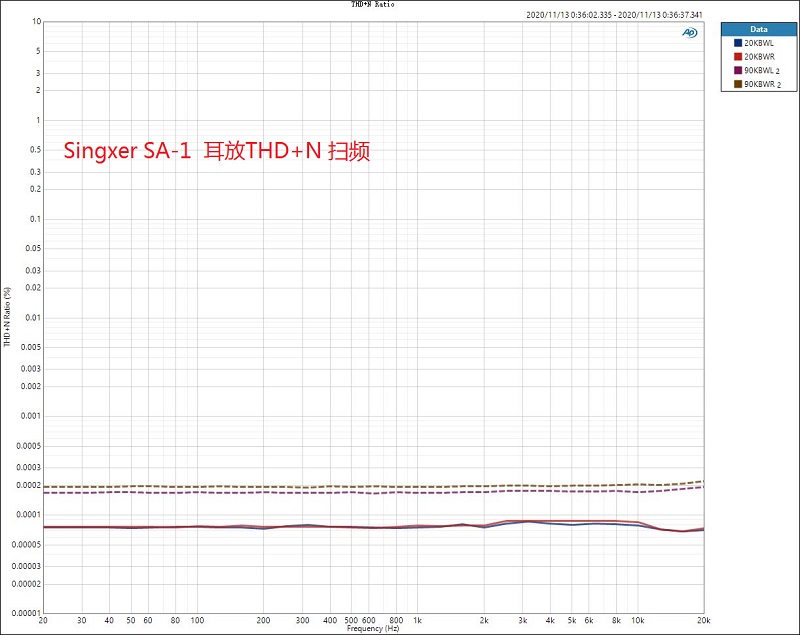Choose the 90KBWR 2 legend entry text

763,84
